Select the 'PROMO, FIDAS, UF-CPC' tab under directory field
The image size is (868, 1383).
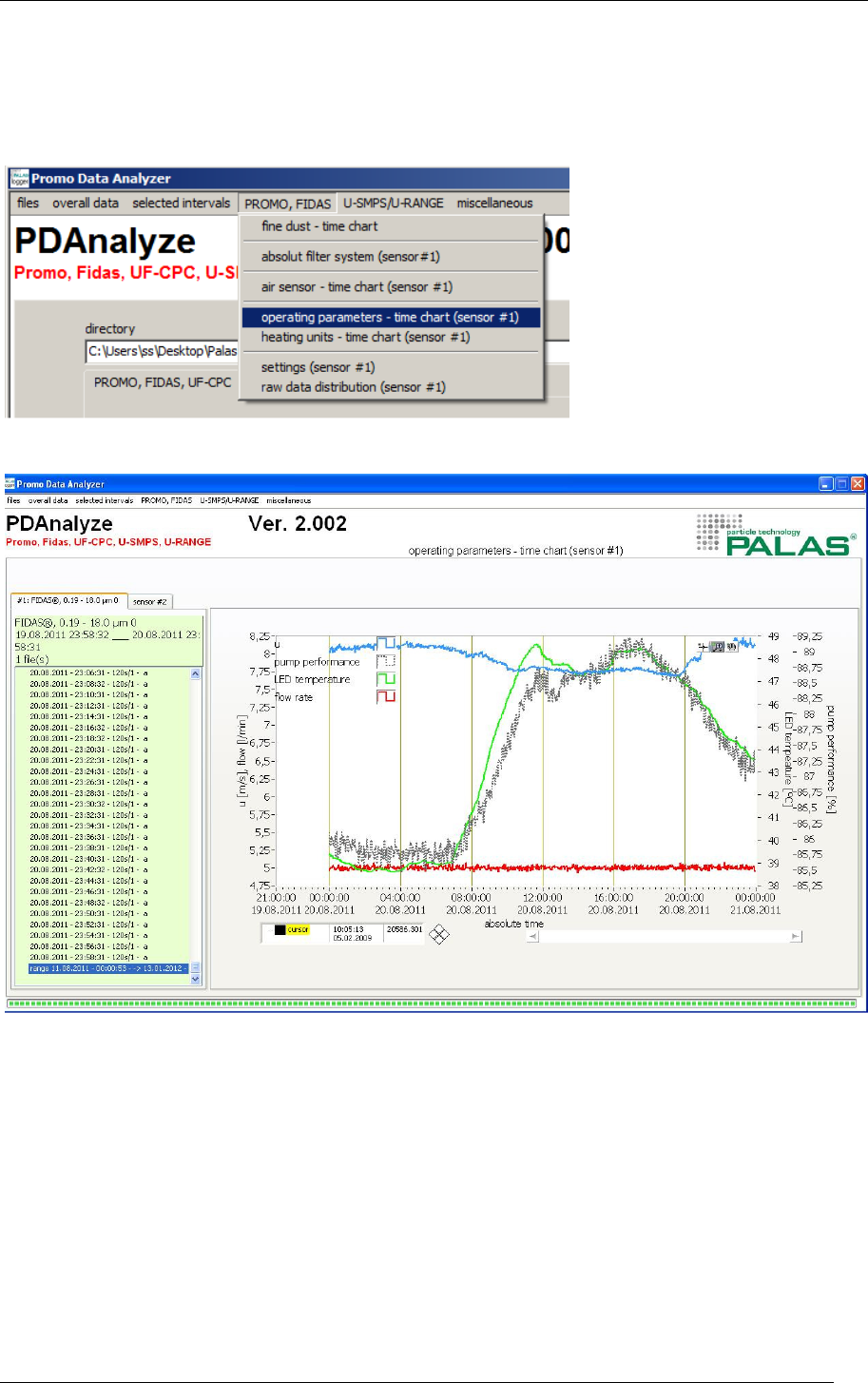pos(163,382)
